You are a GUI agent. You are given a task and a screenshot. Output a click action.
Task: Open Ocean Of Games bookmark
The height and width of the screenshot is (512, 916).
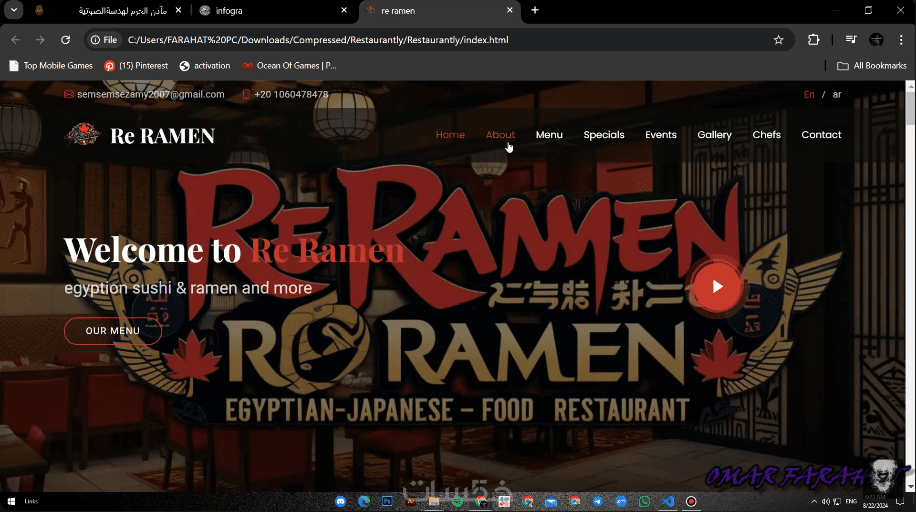(289, 65)
